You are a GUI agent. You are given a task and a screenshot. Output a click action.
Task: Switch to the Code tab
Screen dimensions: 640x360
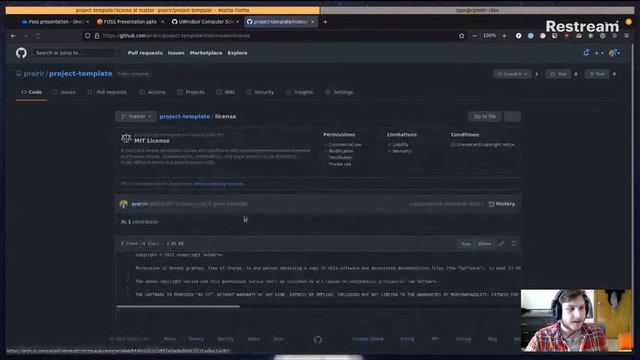coord(31,92)
